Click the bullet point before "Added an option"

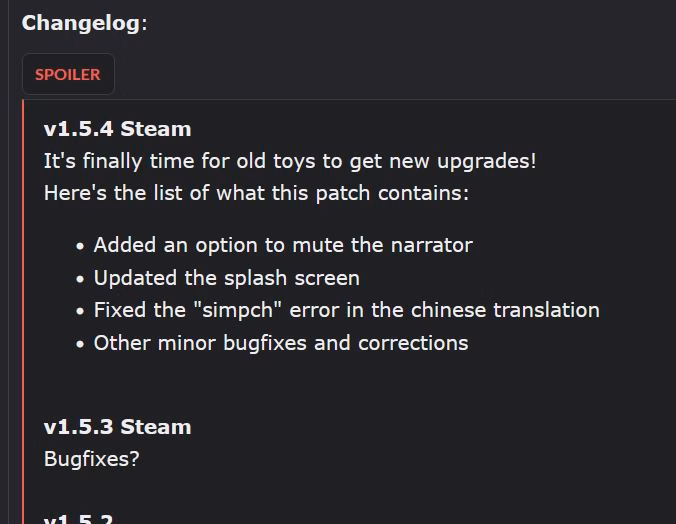click(x=80, y=246)
